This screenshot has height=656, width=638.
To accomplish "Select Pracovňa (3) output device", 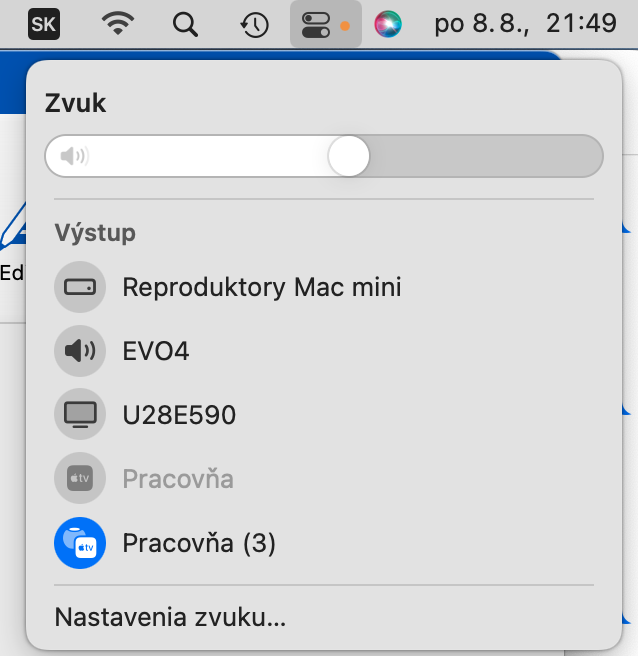I will coord(199,543).
